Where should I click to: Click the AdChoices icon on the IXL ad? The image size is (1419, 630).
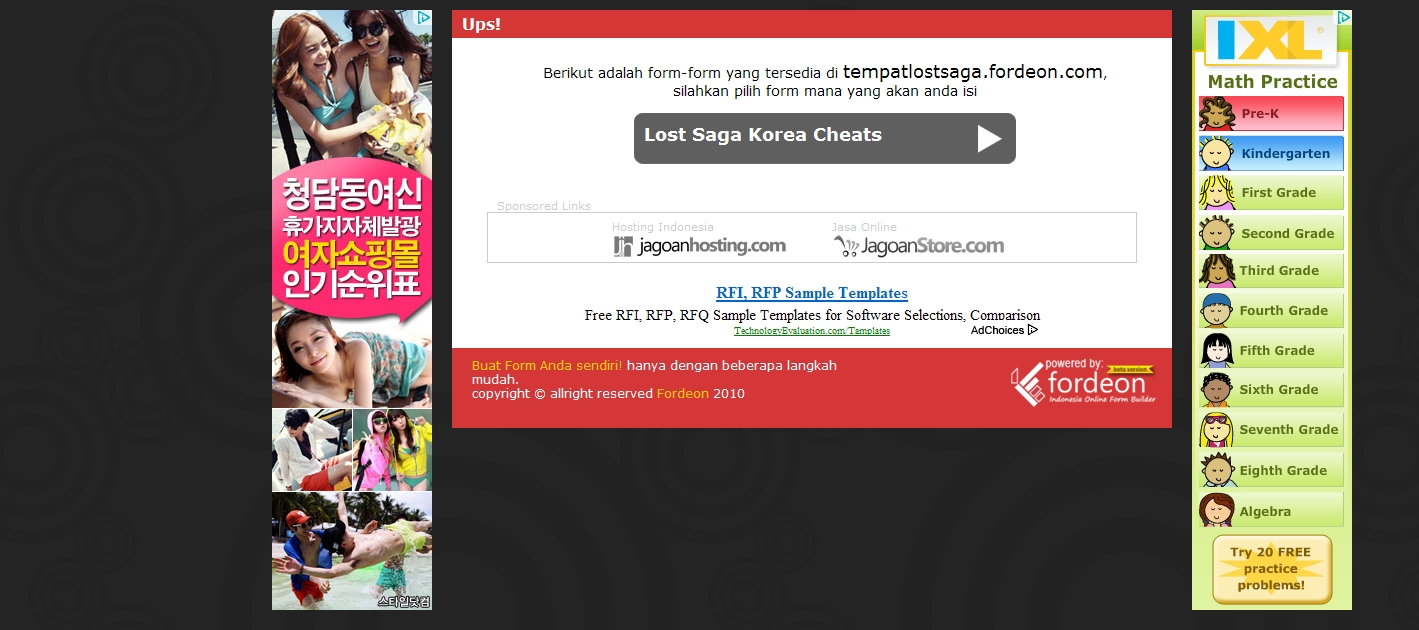(x=1344, y=17)
